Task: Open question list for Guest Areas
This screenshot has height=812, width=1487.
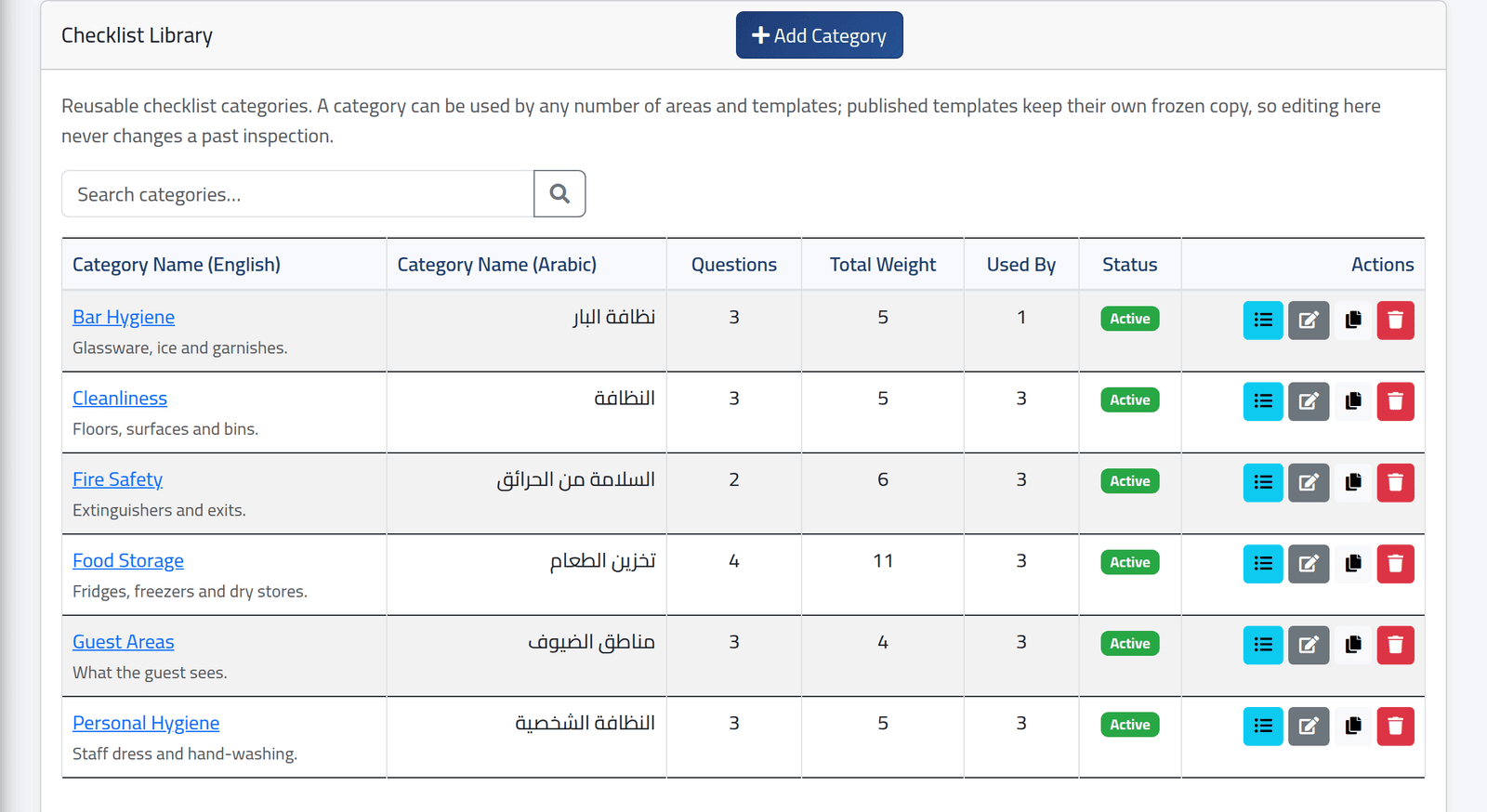Action: coord(1263,645)
